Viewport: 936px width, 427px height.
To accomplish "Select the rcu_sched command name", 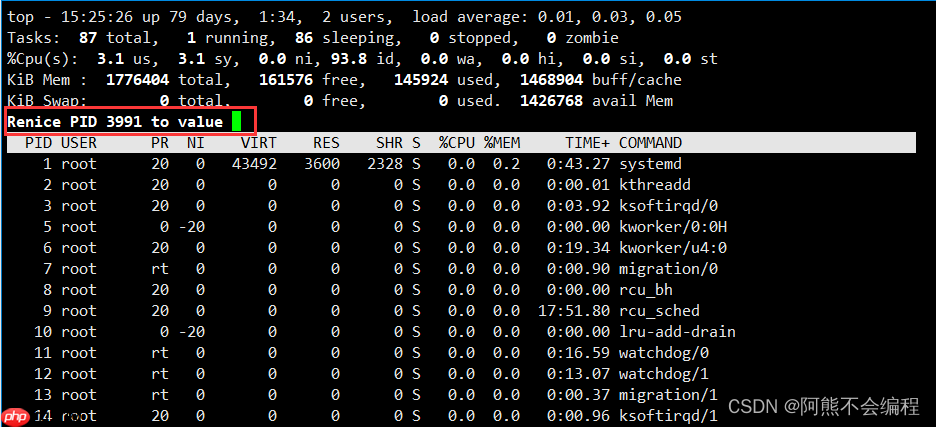I will (x=659, y=311).
